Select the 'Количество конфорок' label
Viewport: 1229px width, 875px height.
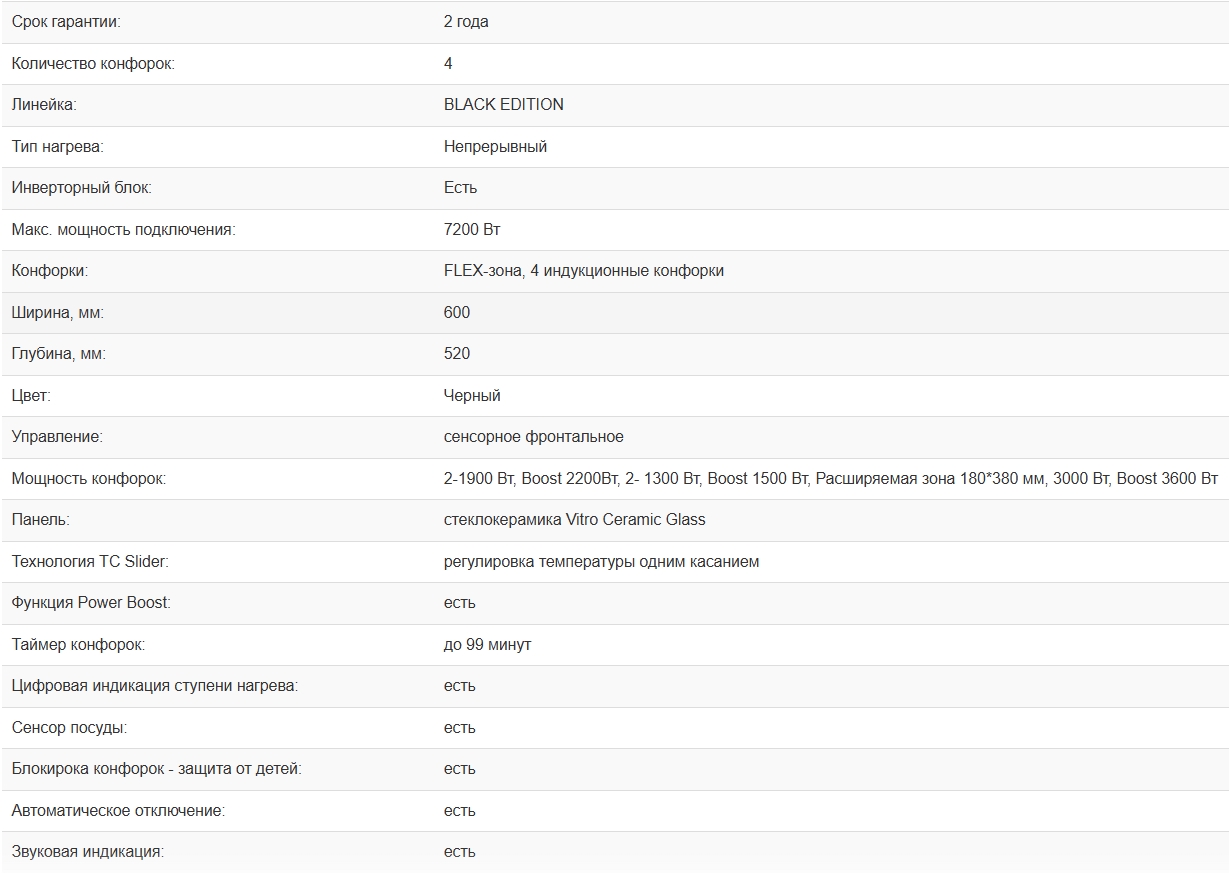[93, 64]
